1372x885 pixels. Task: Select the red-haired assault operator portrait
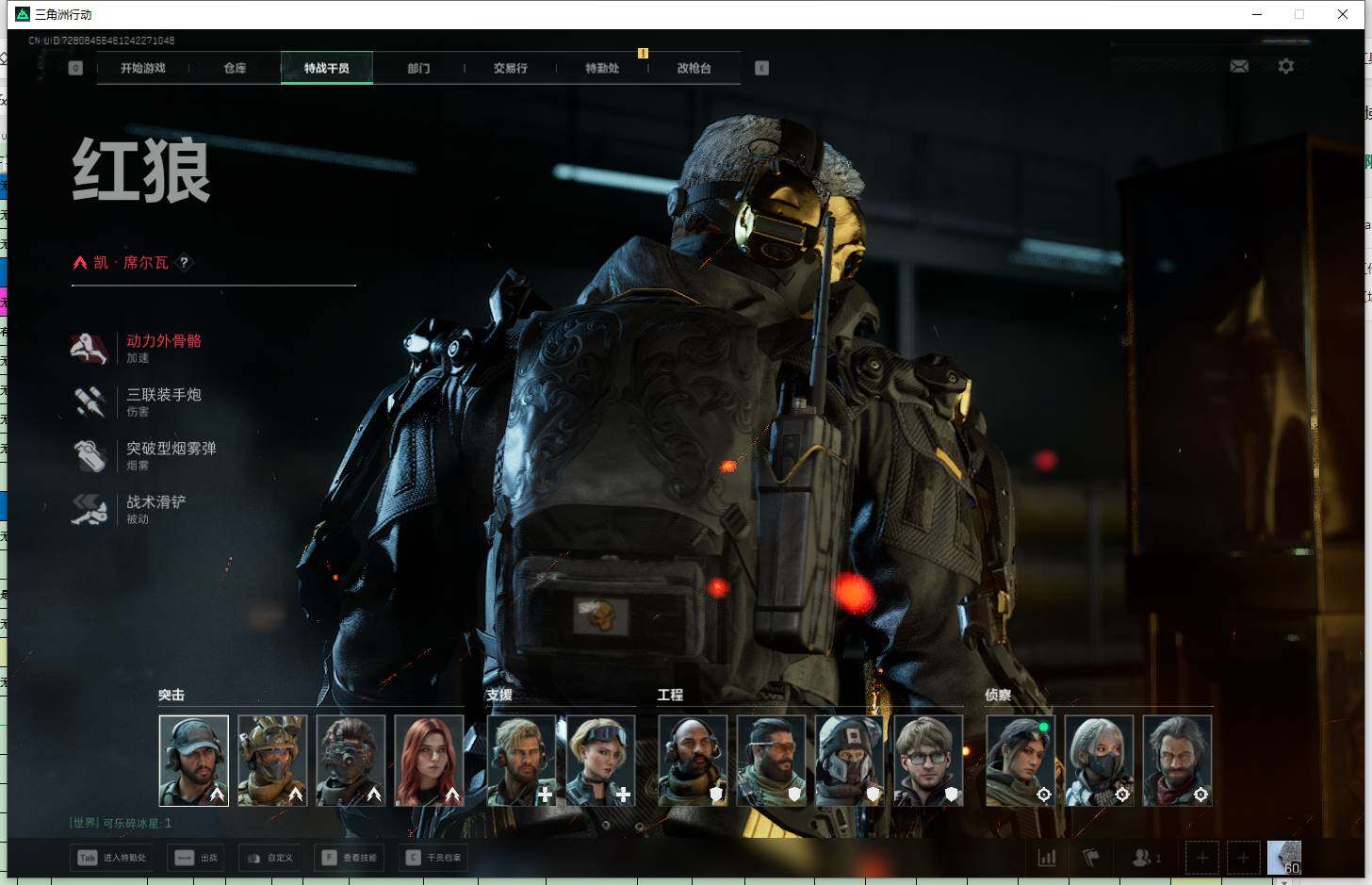430,761
